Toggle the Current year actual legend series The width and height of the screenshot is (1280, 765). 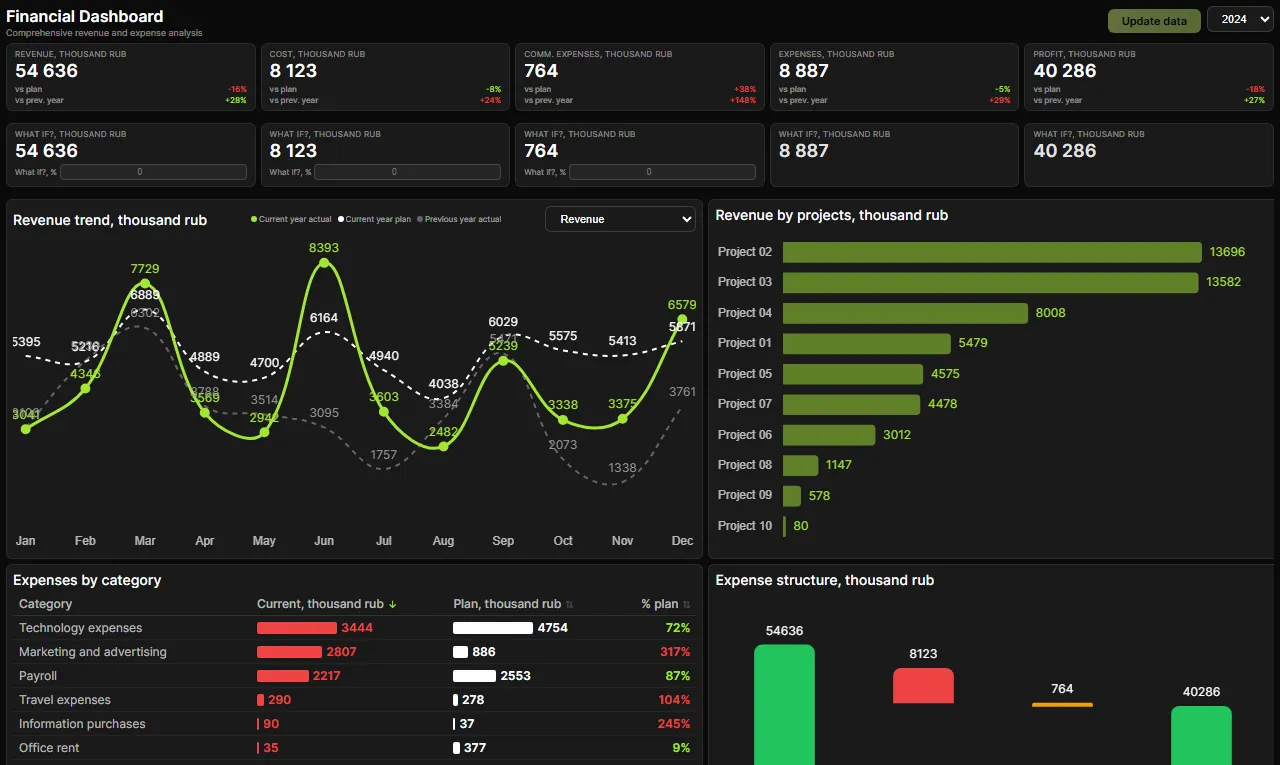[x=291, y=219]
